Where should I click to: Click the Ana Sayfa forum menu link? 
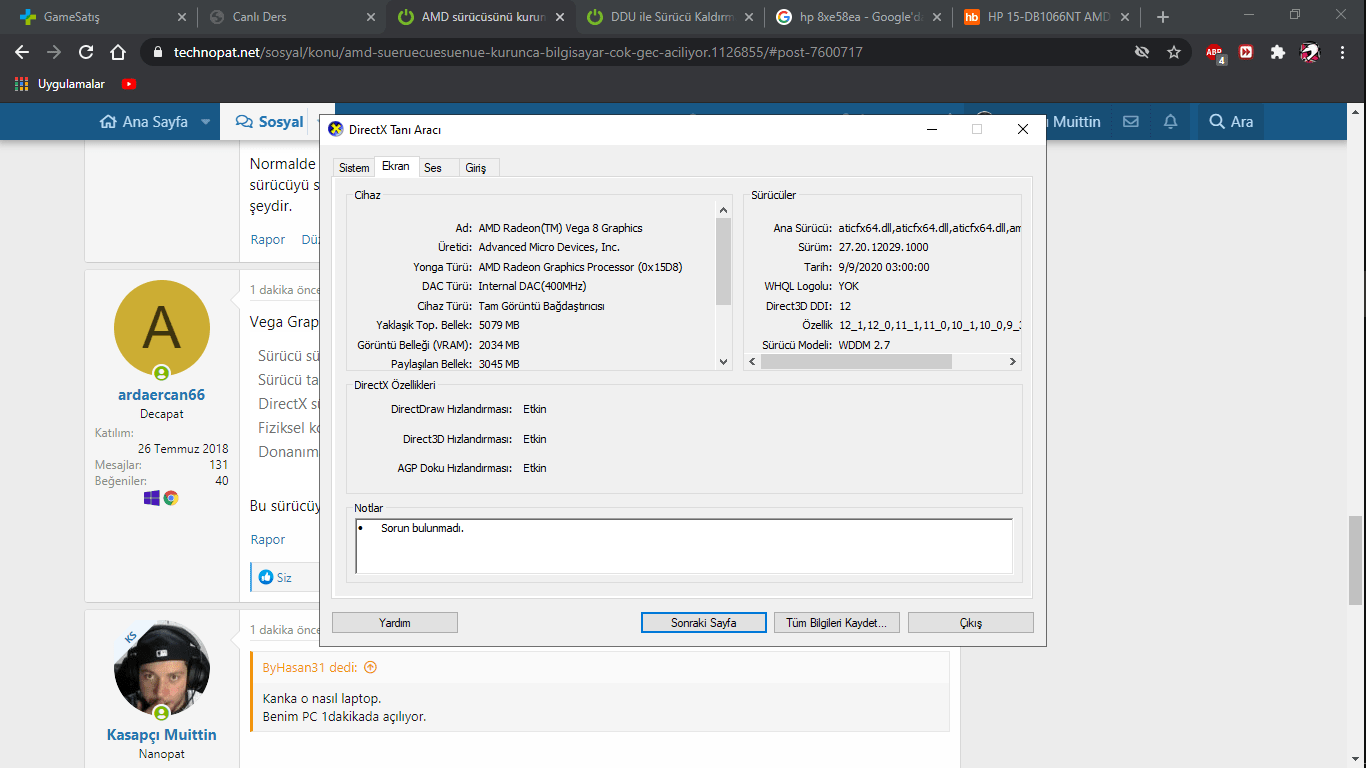pos(144,122)
